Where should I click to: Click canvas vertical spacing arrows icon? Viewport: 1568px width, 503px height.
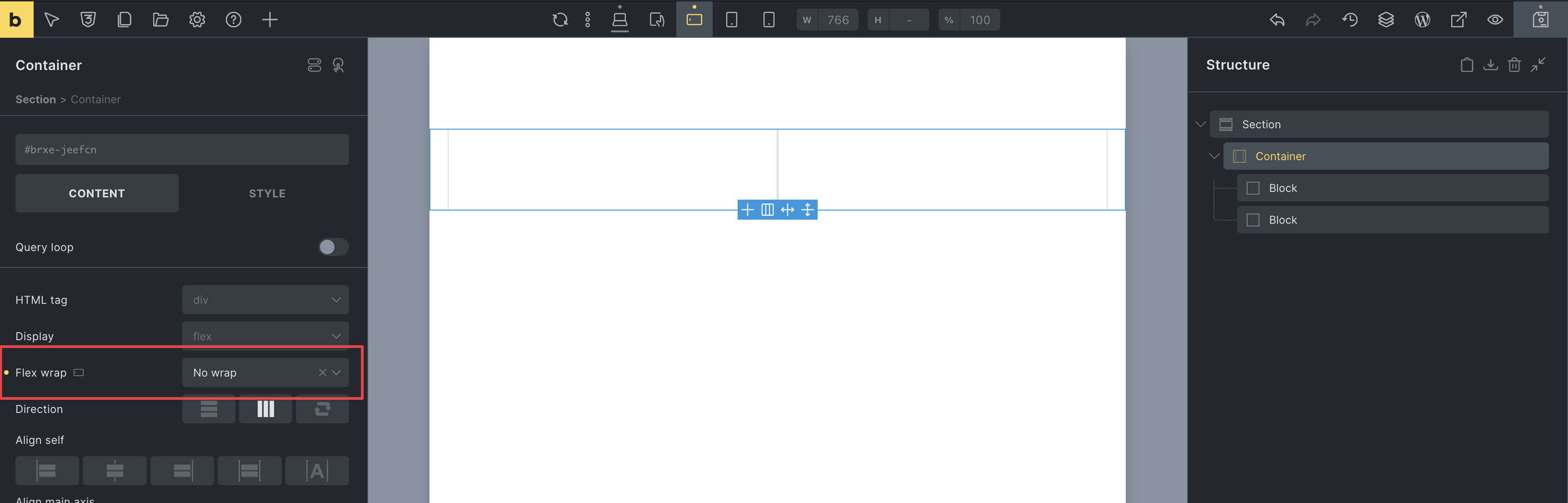pos(808,210)
